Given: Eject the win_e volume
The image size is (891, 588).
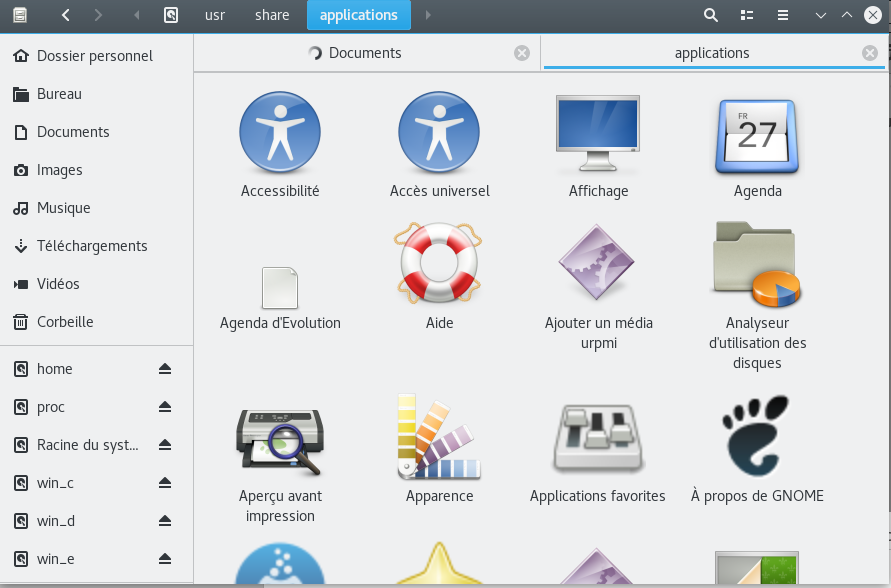Looking at the screenshot, I should coord(165,559).
